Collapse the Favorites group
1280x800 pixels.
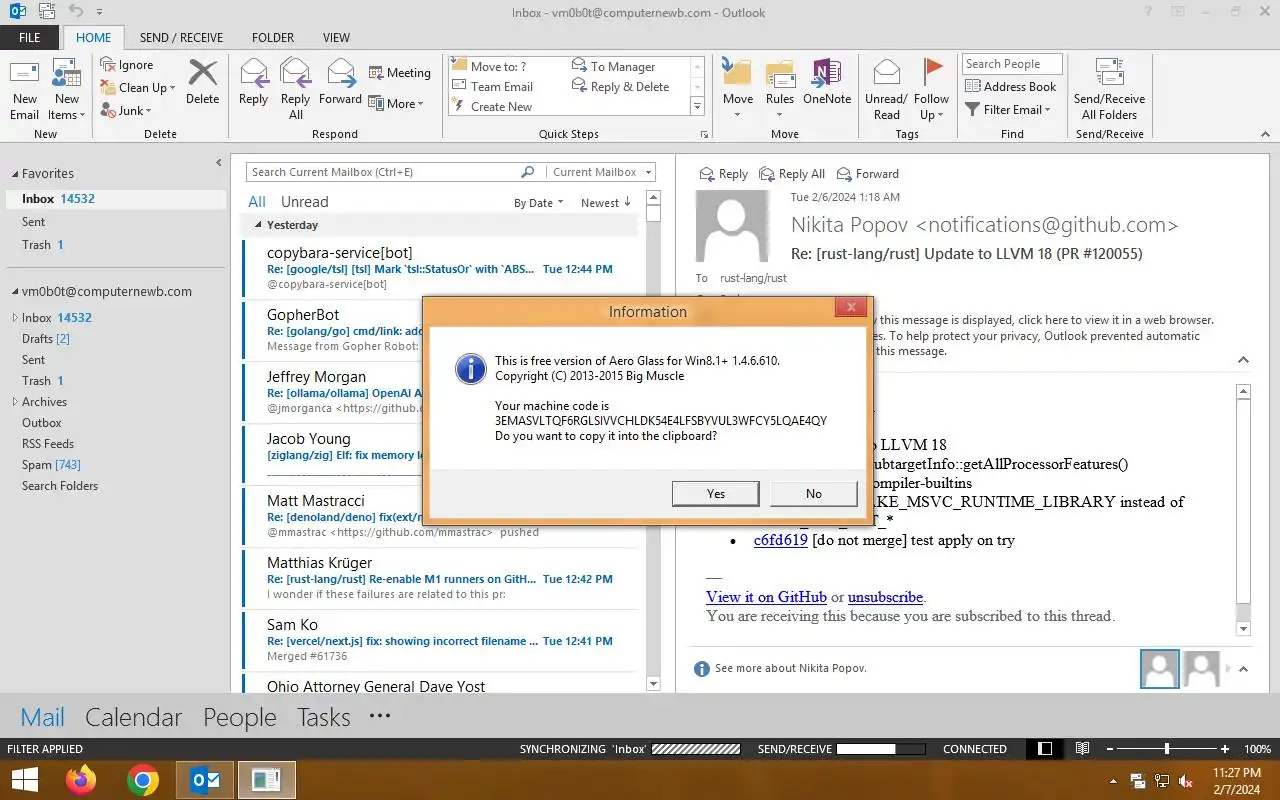(14, 174)
